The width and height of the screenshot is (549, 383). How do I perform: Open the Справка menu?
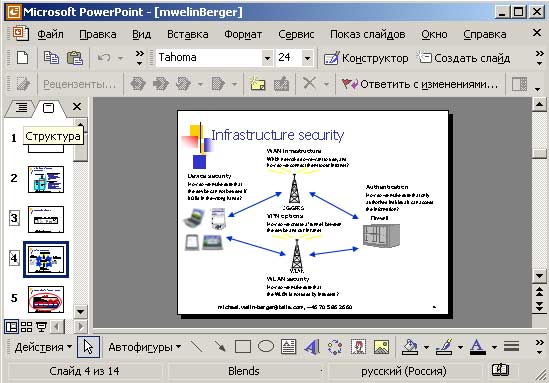click(485, 34)
